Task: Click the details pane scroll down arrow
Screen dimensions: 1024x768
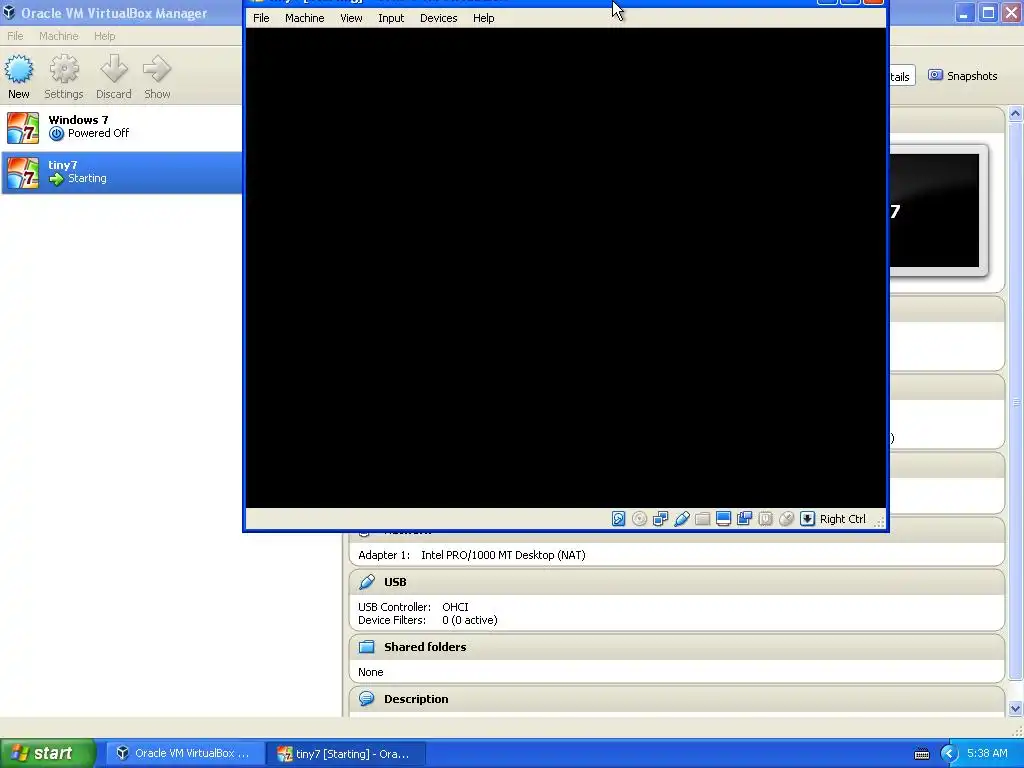Action: (1016, 708)
